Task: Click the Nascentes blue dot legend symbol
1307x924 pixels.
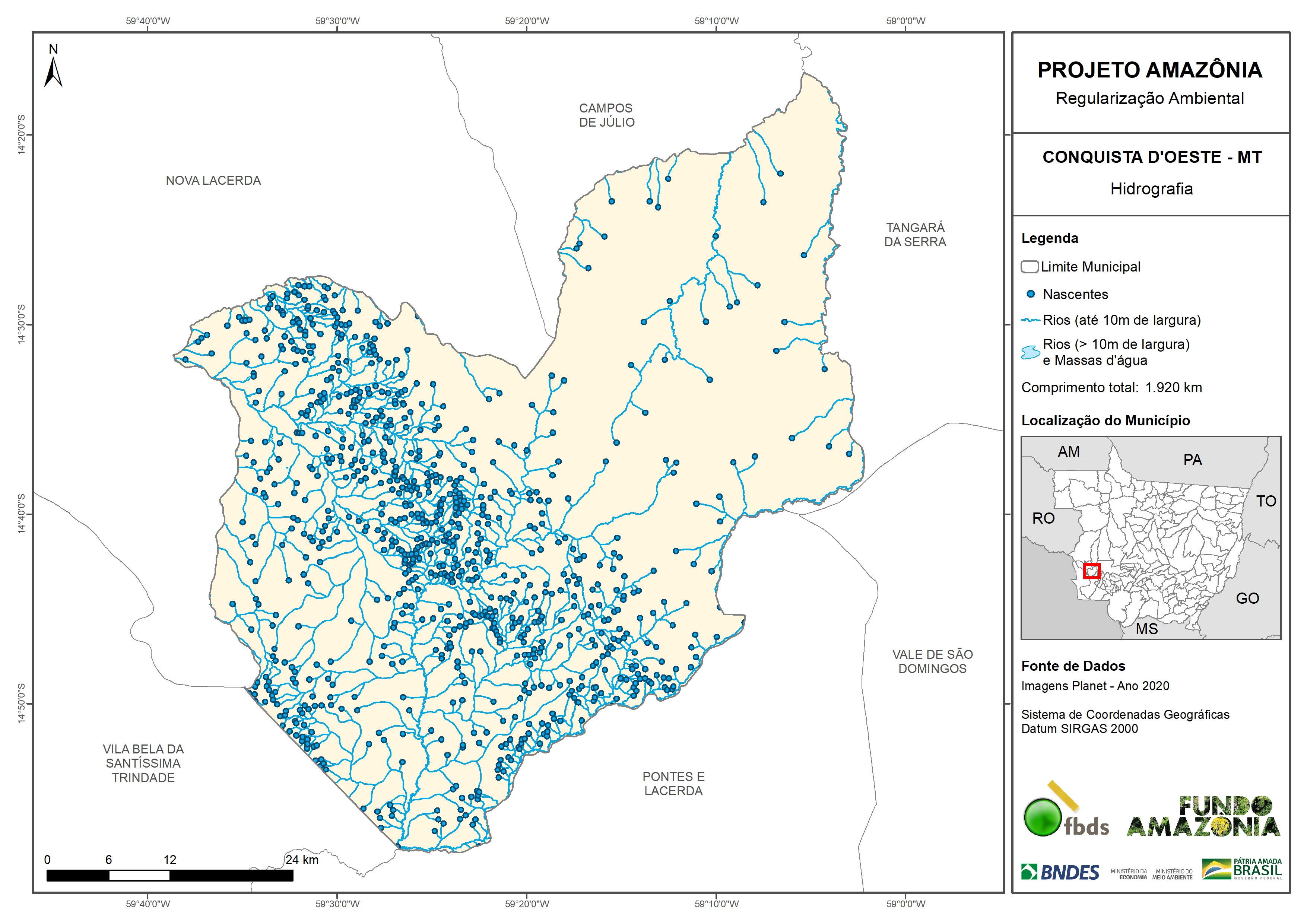Action: (x=1030, y=294)
